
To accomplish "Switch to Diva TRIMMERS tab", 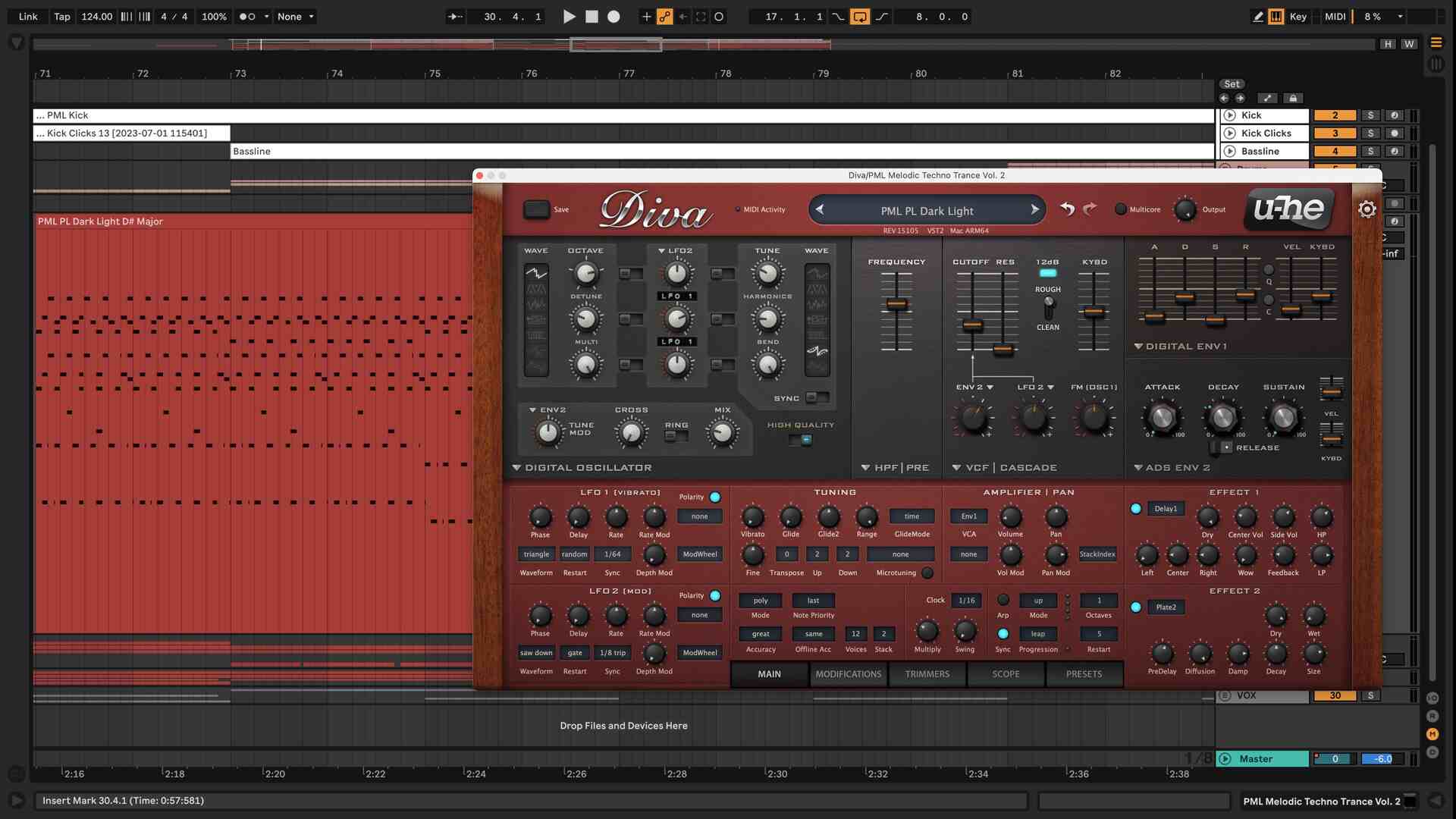I will point(927,674).
